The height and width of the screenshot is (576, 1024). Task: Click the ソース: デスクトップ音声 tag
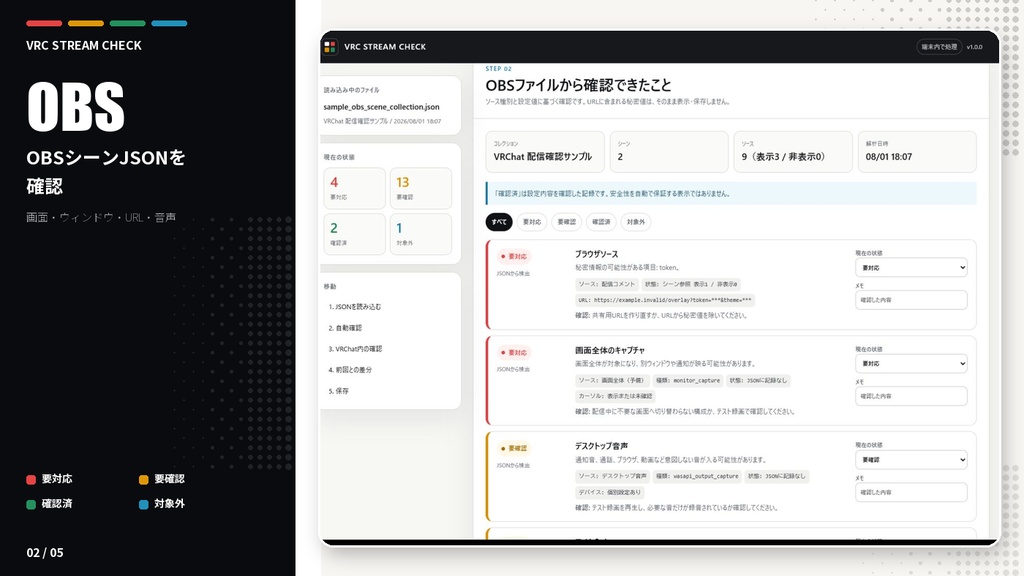coord(612,476)
